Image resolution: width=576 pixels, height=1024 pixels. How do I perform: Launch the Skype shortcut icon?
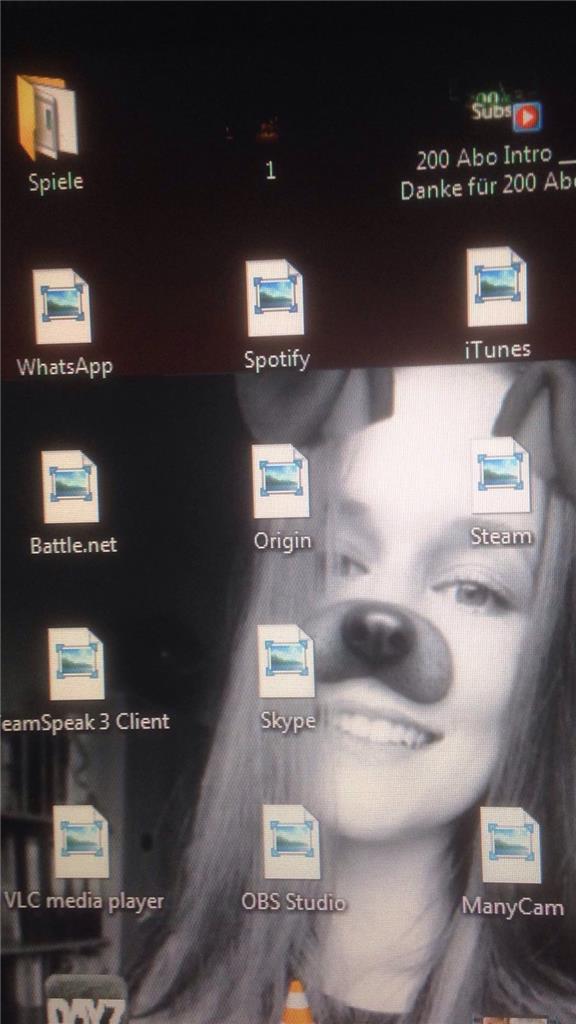(286, 662)
